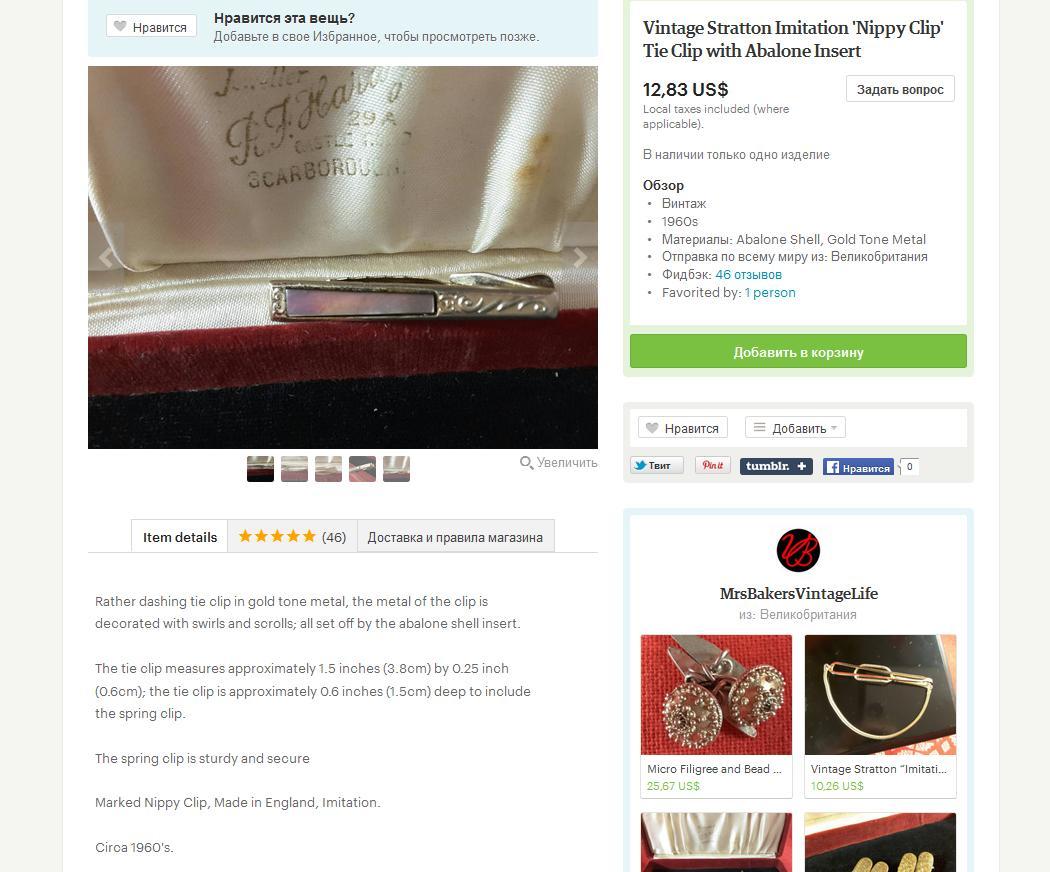Open Доставка и правила магазина tab
1050x872 pixels.
[x=455, y=536]
